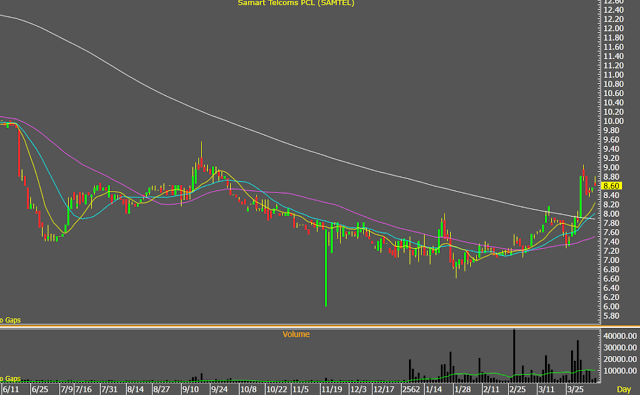Click the 6.00 price axis value
The width and height of the screenshot is (640, 395).
tap(612, 306)
